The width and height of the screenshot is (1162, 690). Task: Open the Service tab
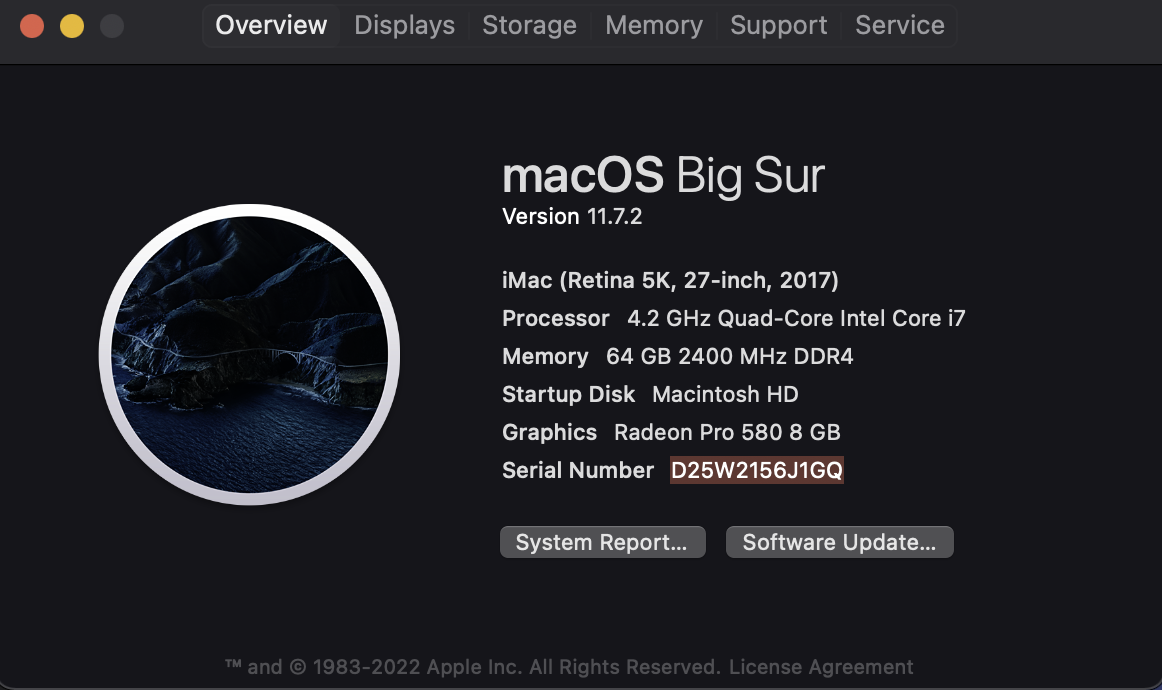click(x=900, y=26)
